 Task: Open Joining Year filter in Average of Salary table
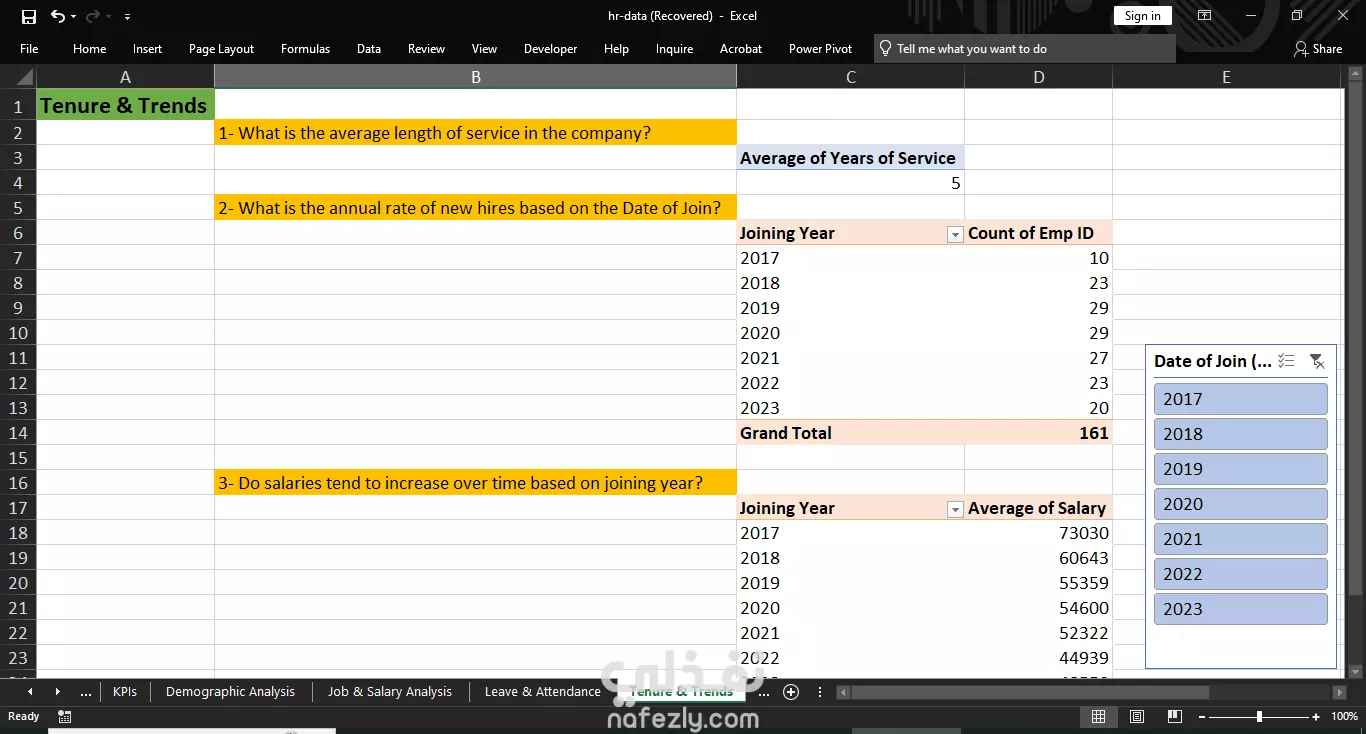(954, 509)
